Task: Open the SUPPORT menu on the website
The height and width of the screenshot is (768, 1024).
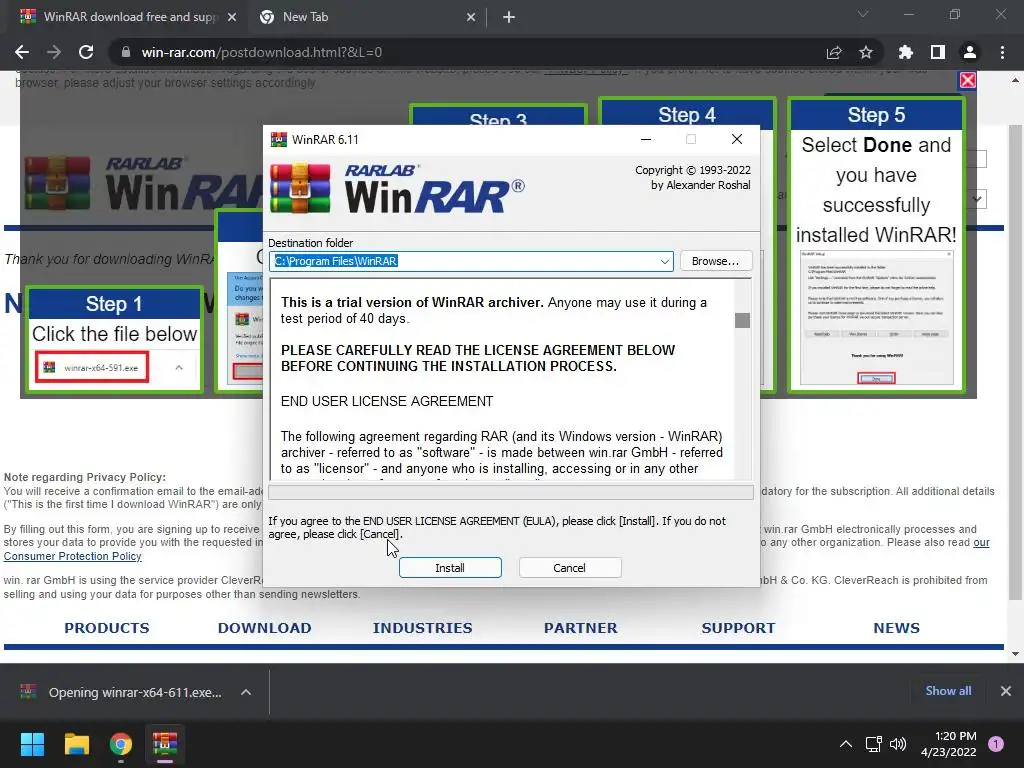Action: [x=739, y=628]
